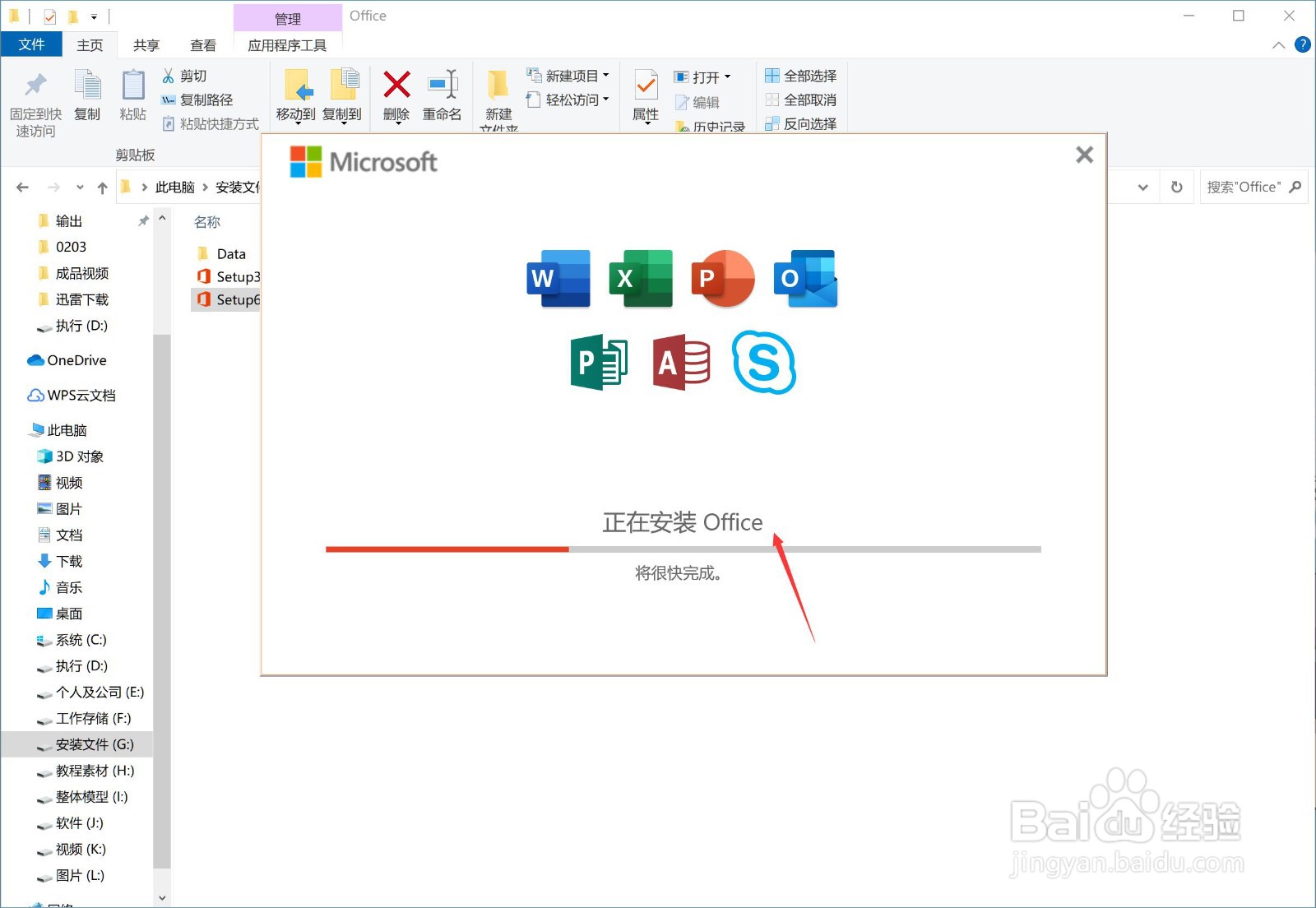Click the Access icon in Office installer
1316x908 pixels.
[x=682, y=362]
